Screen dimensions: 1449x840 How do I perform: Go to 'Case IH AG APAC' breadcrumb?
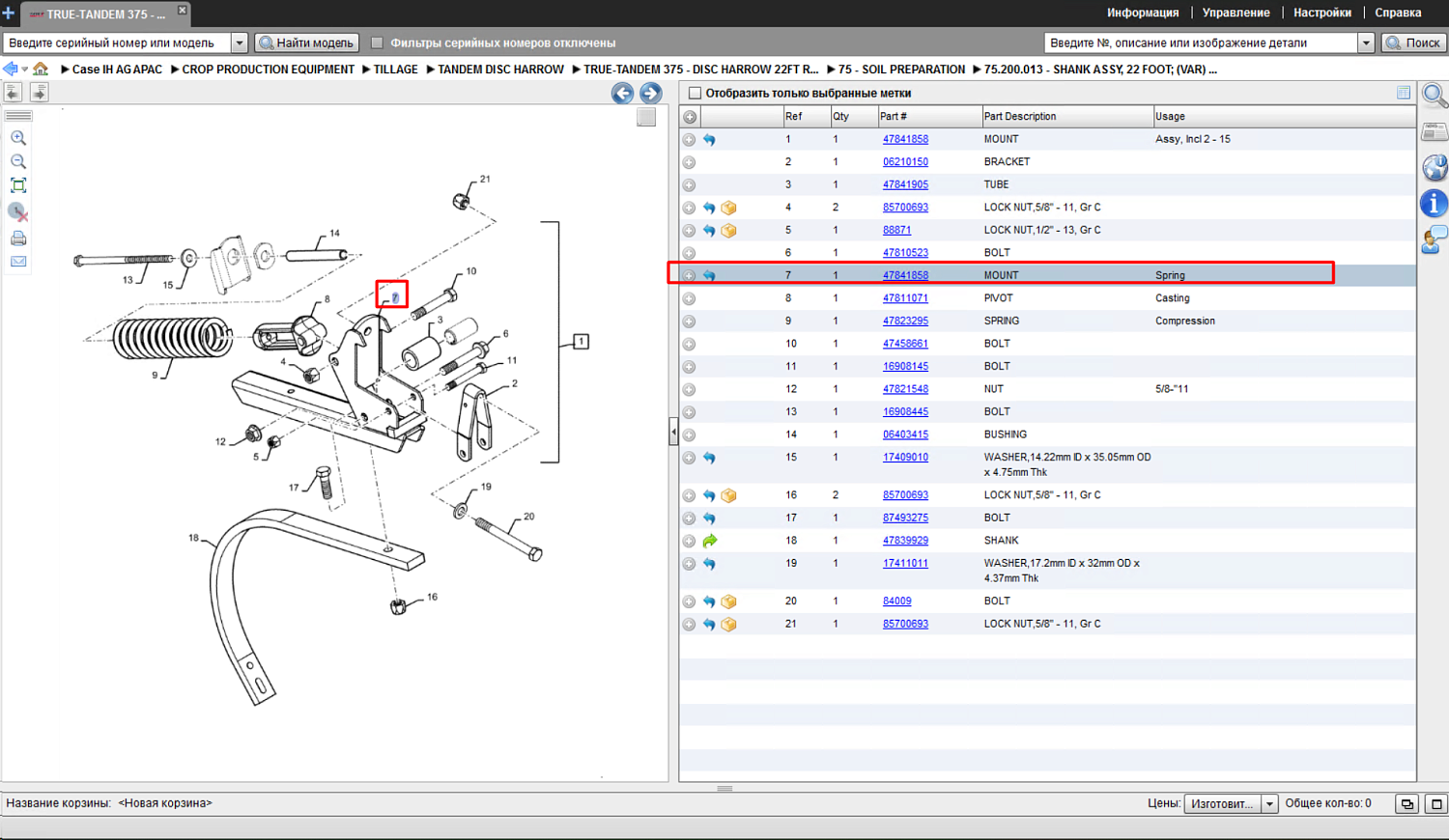117,70
